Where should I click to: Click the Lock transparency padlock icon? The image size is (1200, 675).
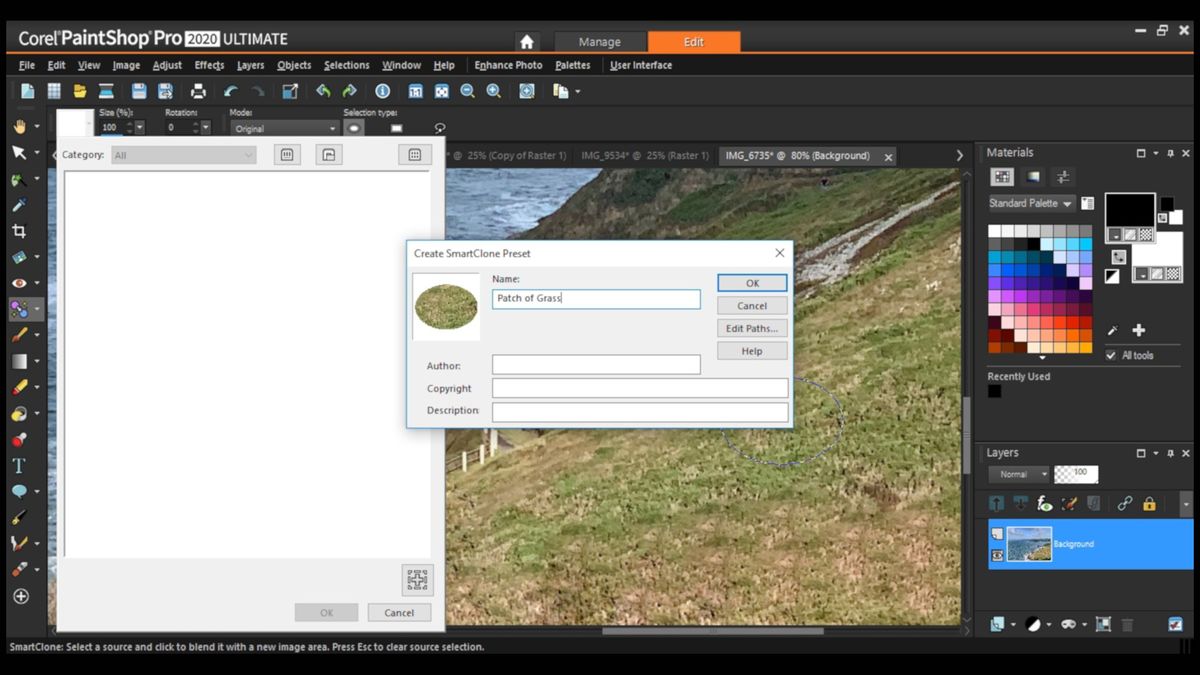(x=1149, y=504)
